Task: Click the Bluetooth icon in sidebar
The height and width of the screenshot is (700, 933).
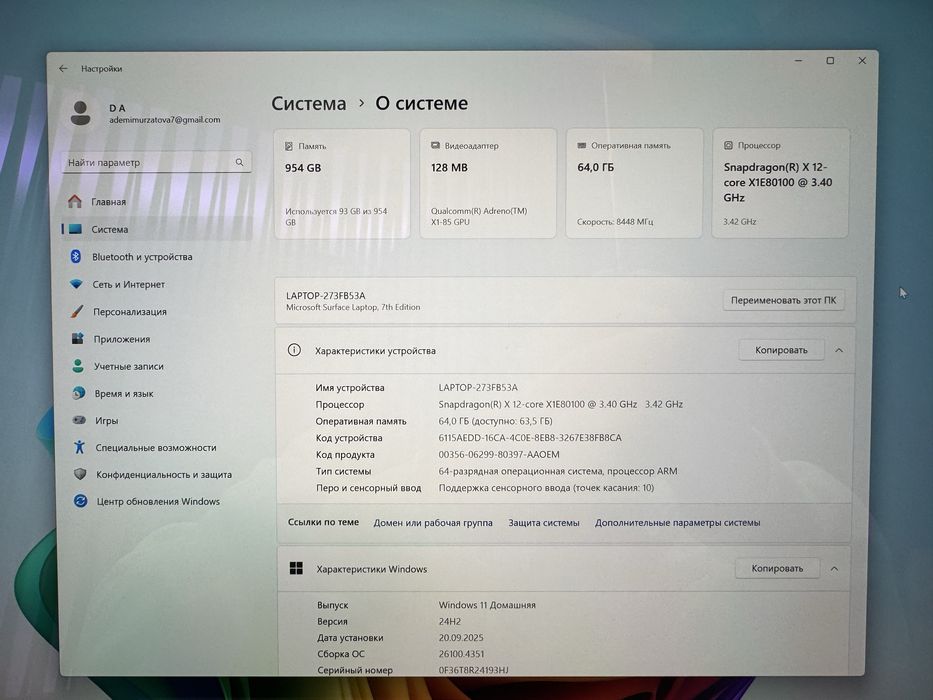Action: (x=76, y=257)
